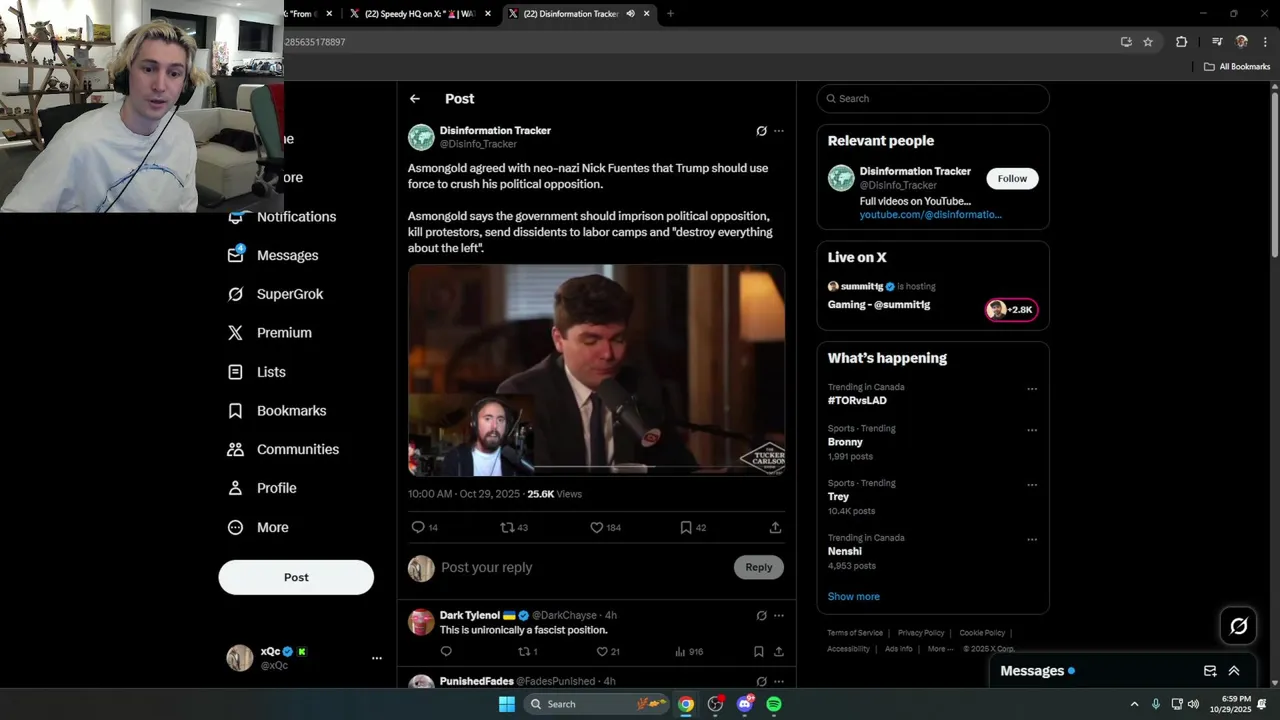The width and height of the screenshot is (1280, 720).
Task: Open options for Trey trend
Action: 1032,485
